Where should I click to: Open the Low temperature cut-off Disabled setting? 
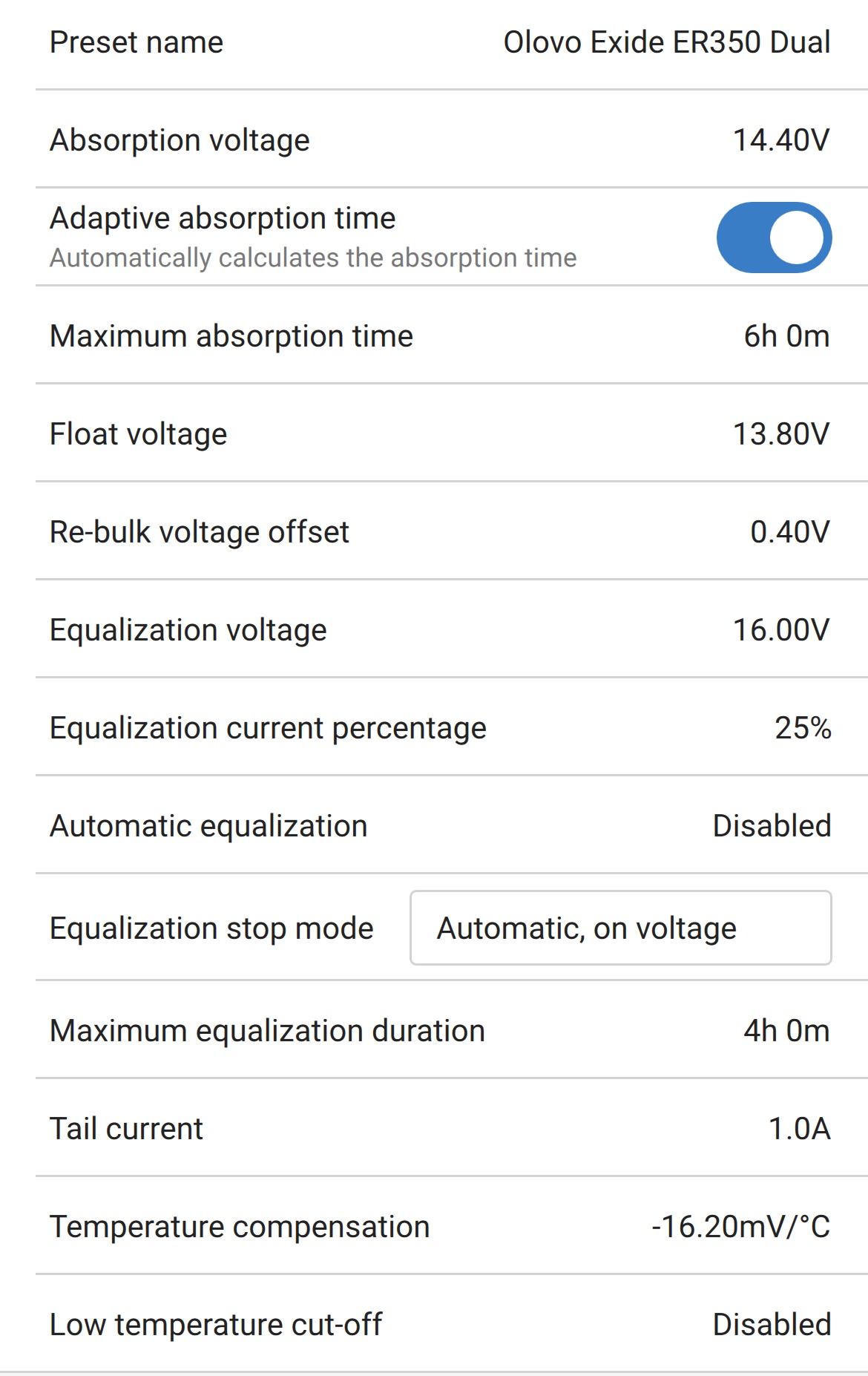pos(772,1325)
